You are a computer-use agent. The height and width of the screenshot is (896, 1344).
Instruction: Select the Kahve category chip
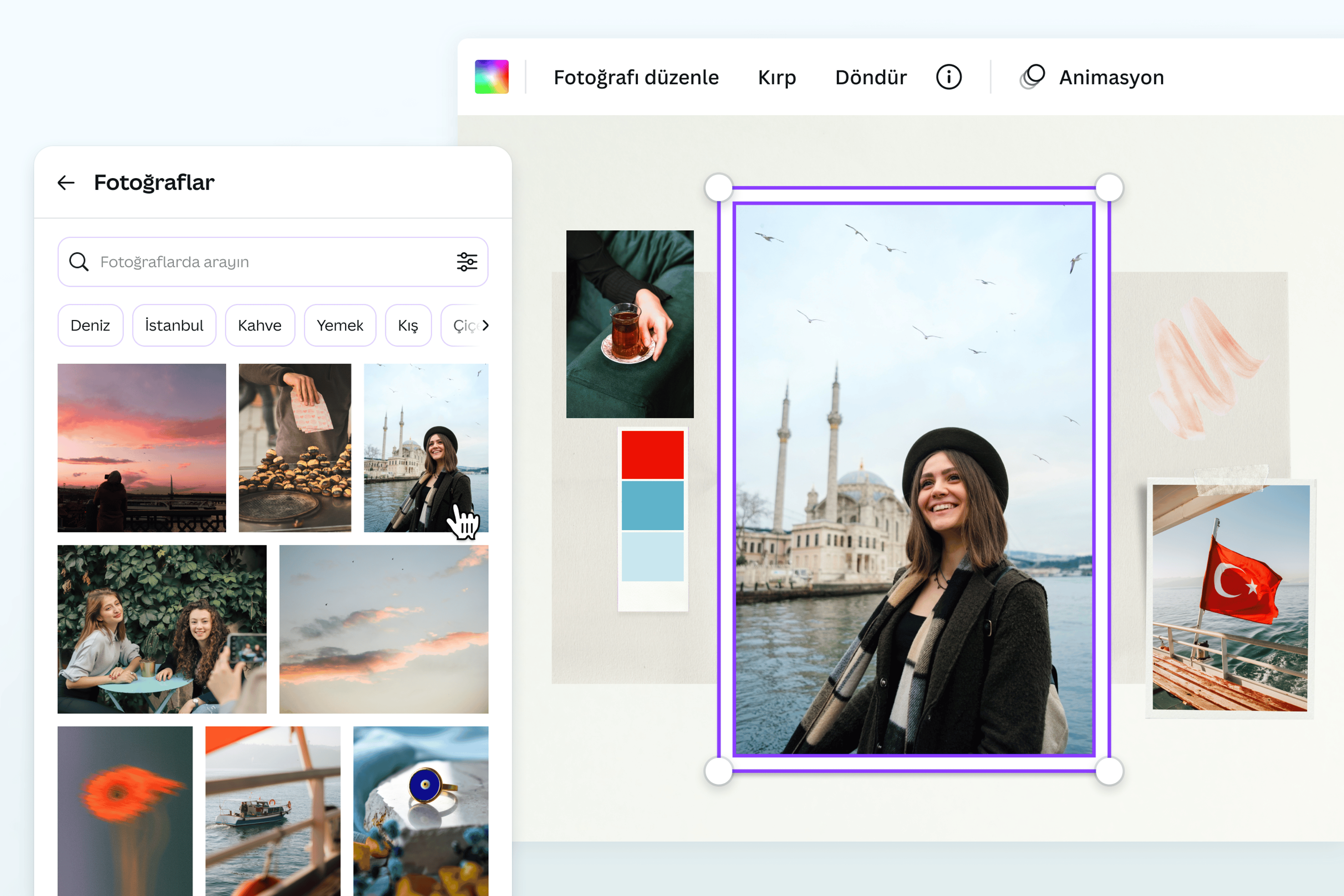[x=260, y=325]
